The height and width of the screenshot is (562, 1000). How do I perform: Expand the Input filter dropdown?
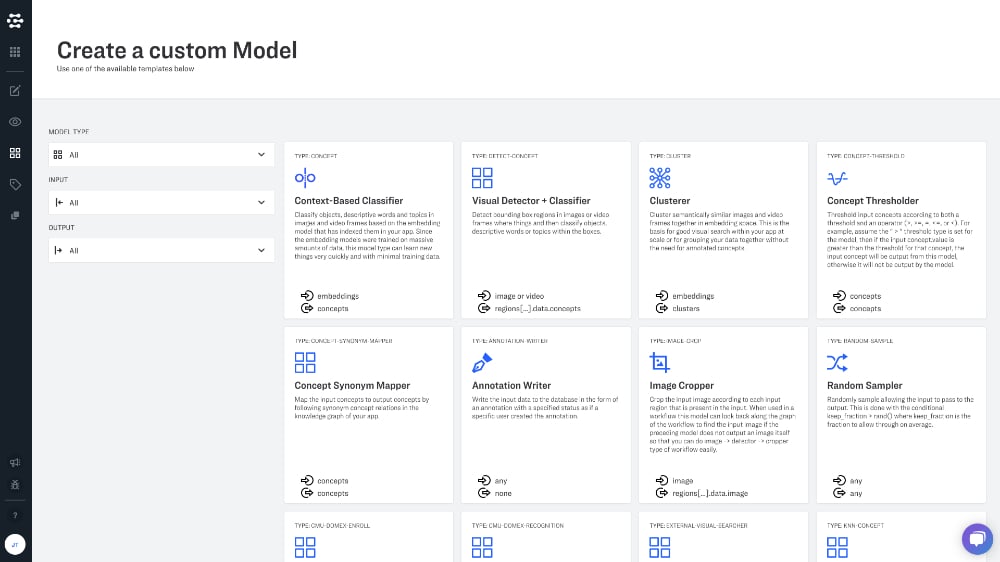click(x=161, y=203)
